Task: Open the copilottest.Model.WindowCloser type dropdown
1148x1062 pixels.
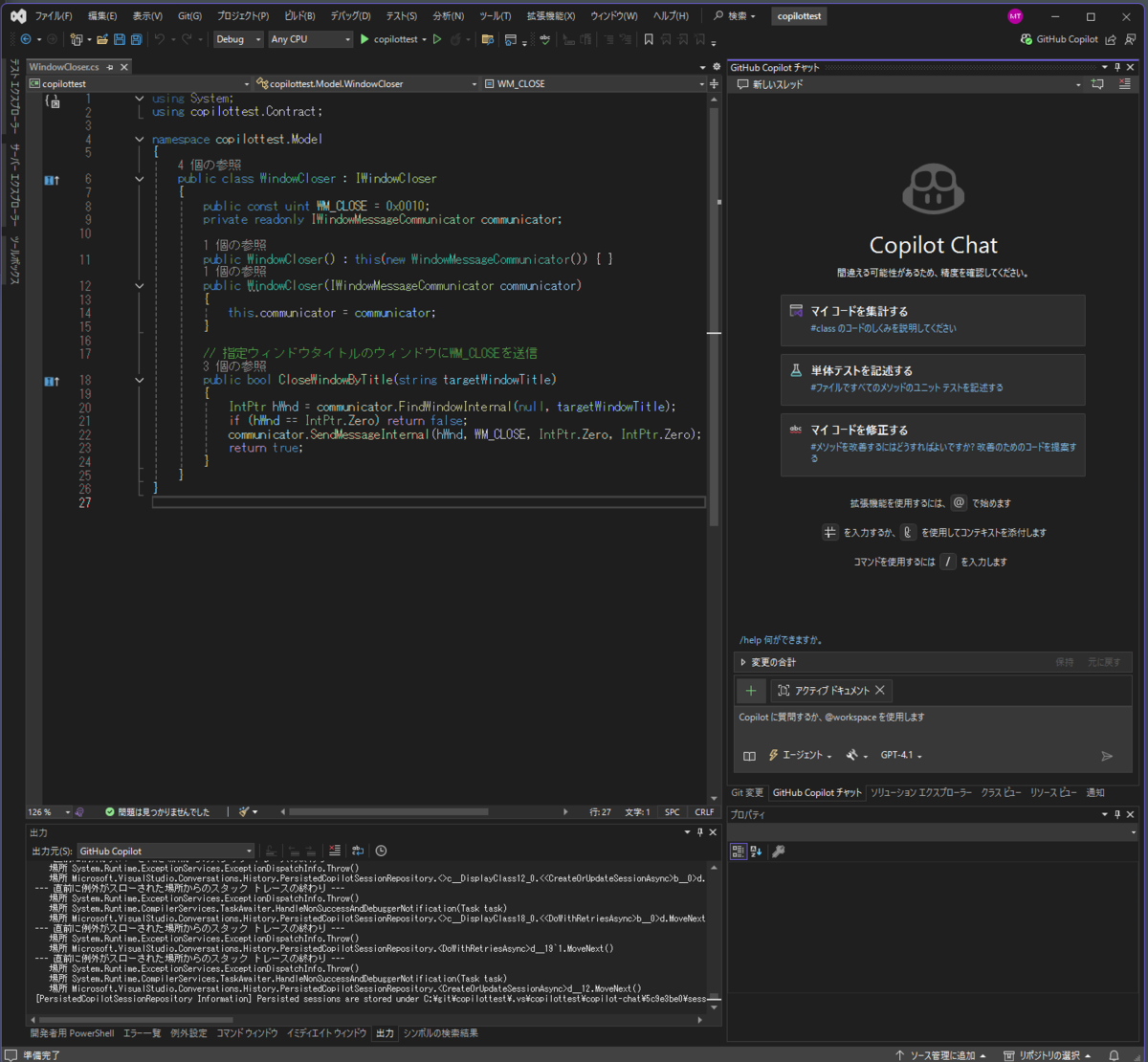Action: (366, 84)
